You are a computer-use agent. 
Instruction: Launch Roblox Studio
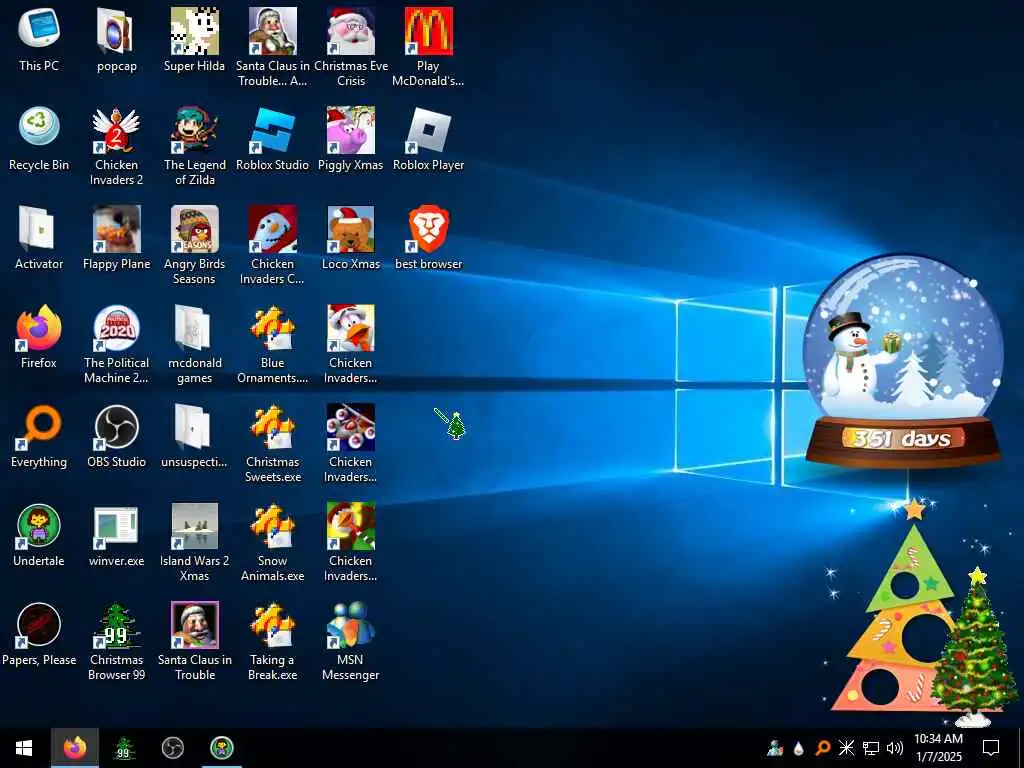pos(272,138)
